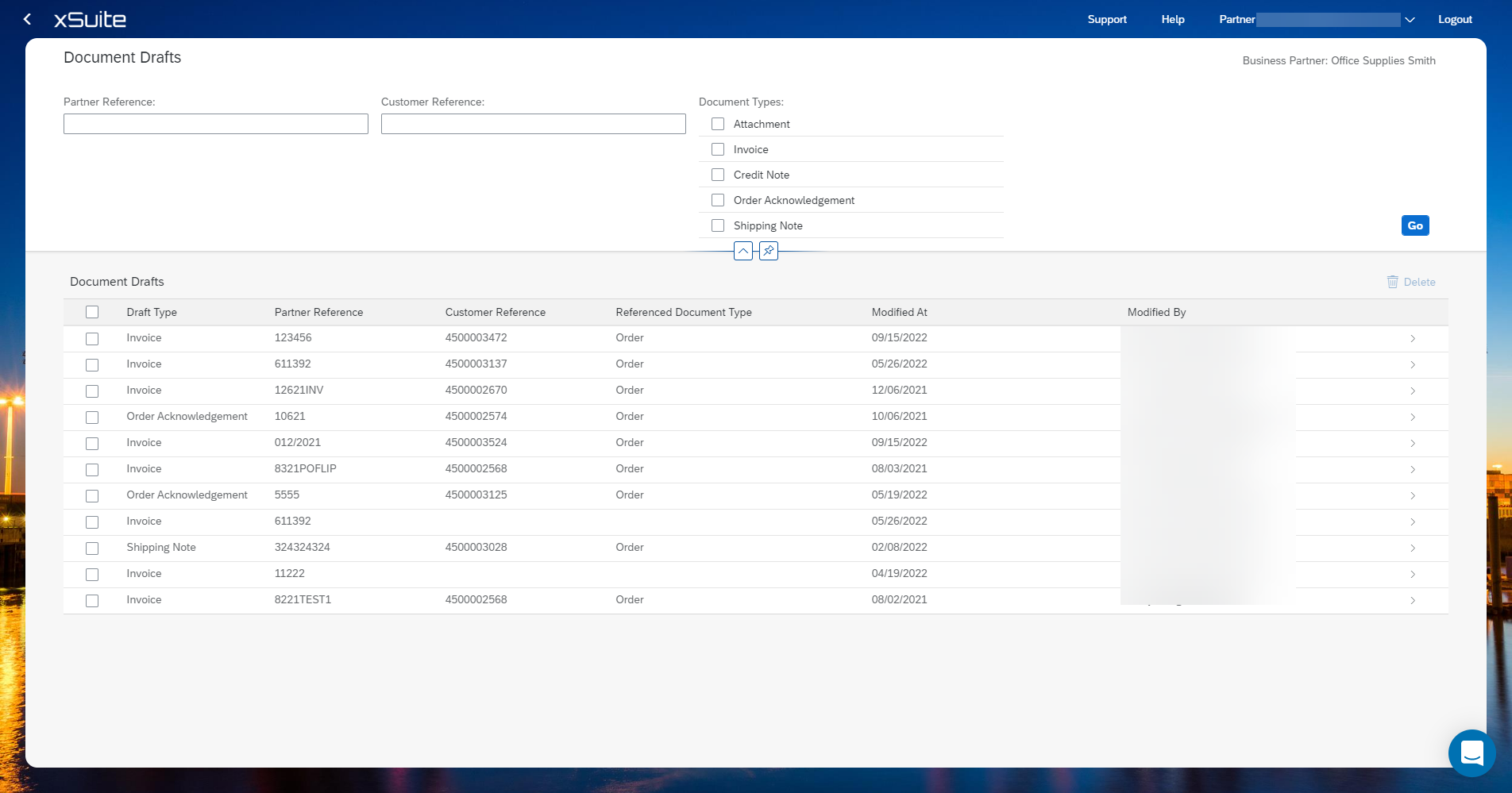Click the back arrow icon beside xSuite
The image size is (1512, 793).
(28, 19)
